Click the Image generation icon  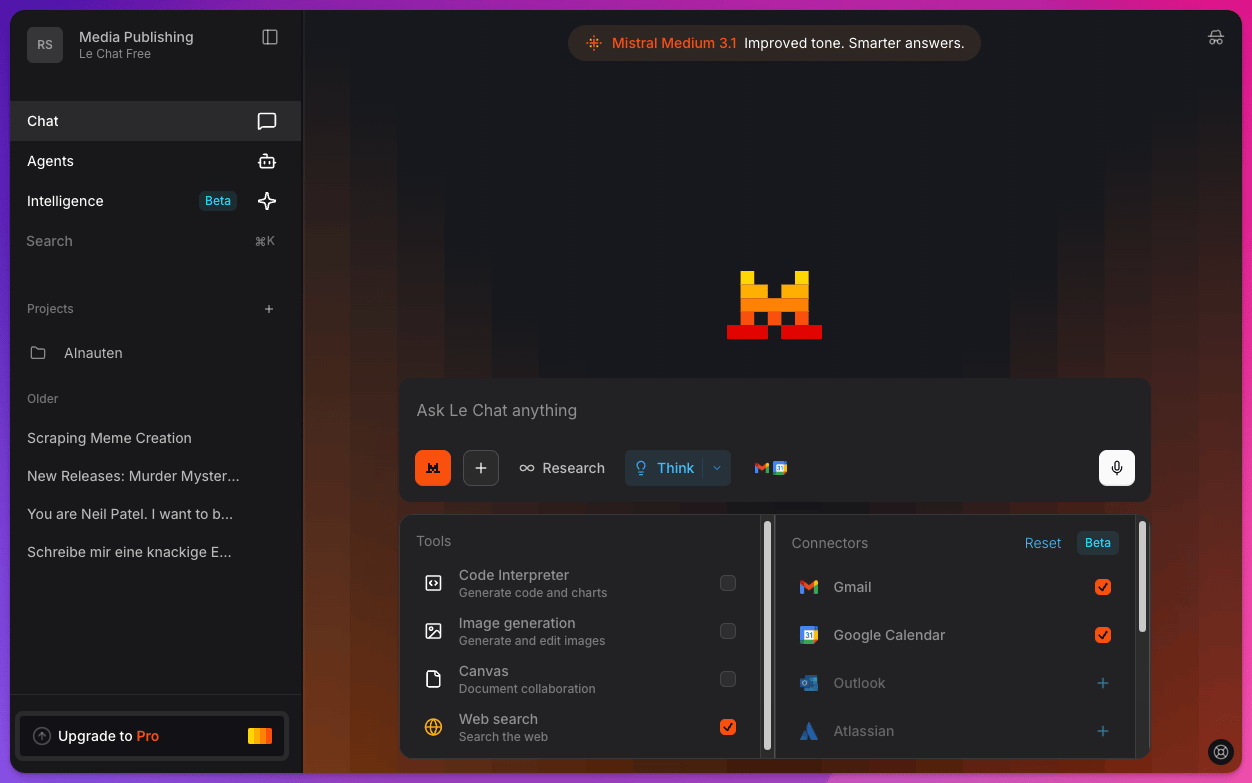[433, 631]
